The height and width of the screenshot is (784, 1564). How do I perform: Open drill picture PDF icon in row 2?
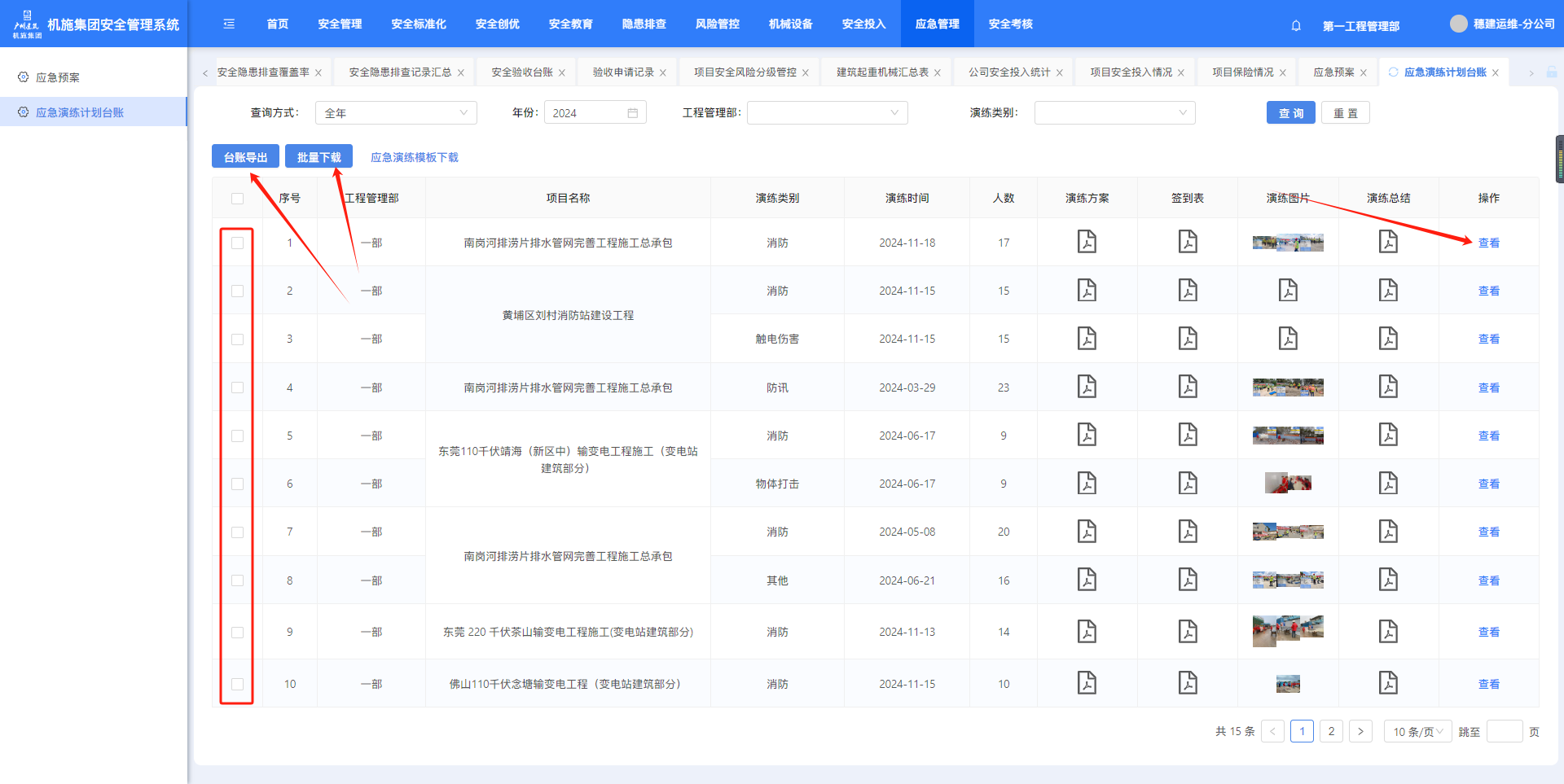click(x=1288, y=291)
